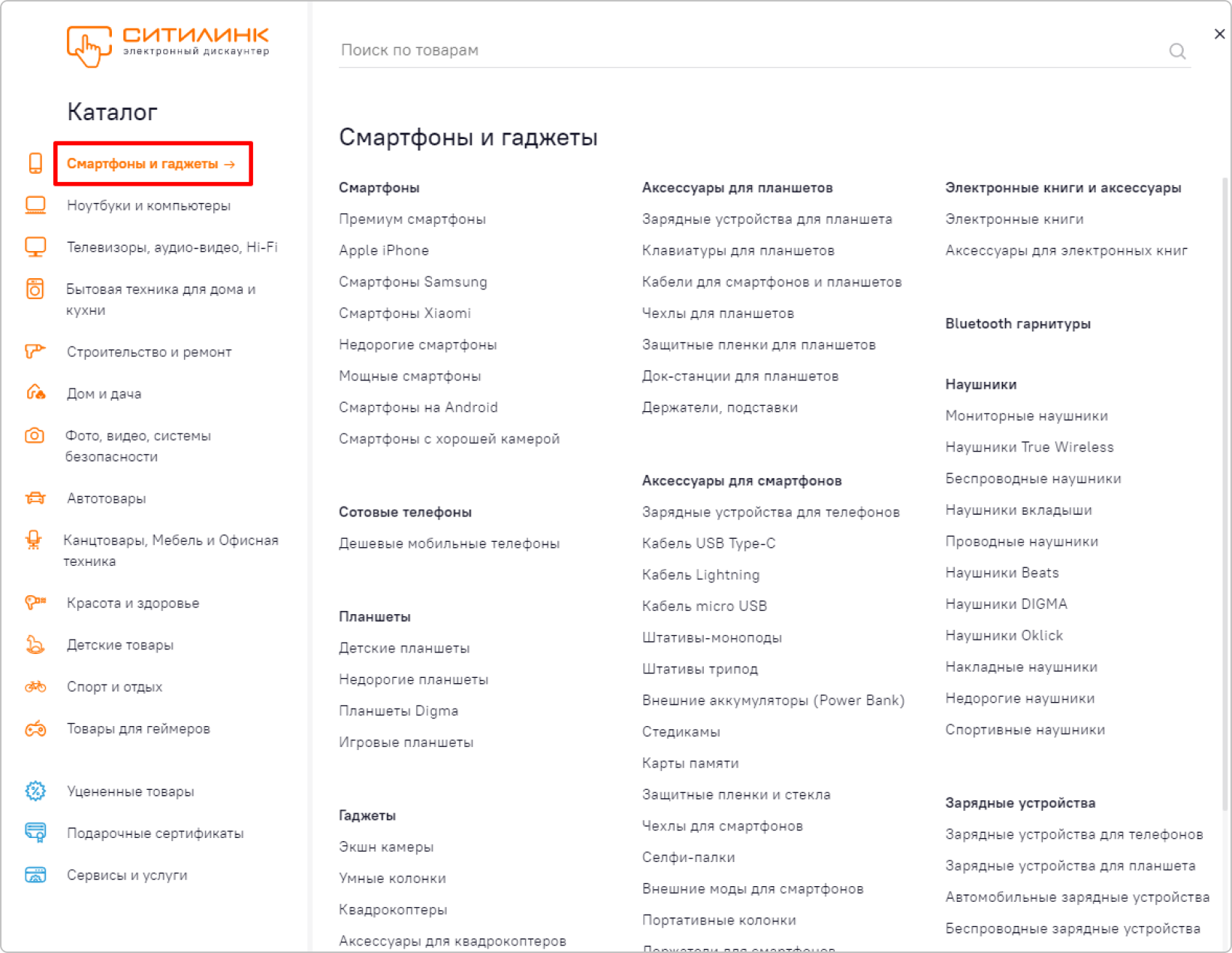Click the gamepad icon for Товары для геймеров
The width and height of the screenshot is (1232, 953).
coord(35,728)
